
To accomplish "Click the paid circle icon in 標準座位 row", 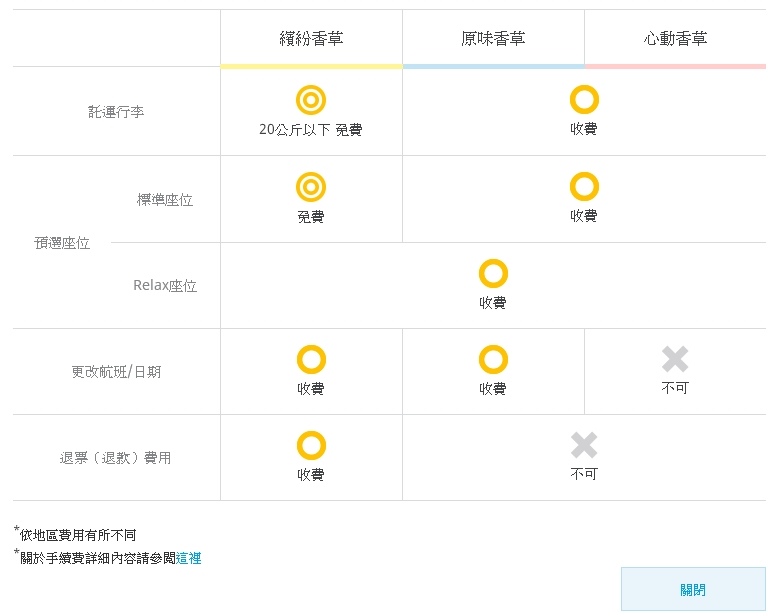I will coord(584,187).
